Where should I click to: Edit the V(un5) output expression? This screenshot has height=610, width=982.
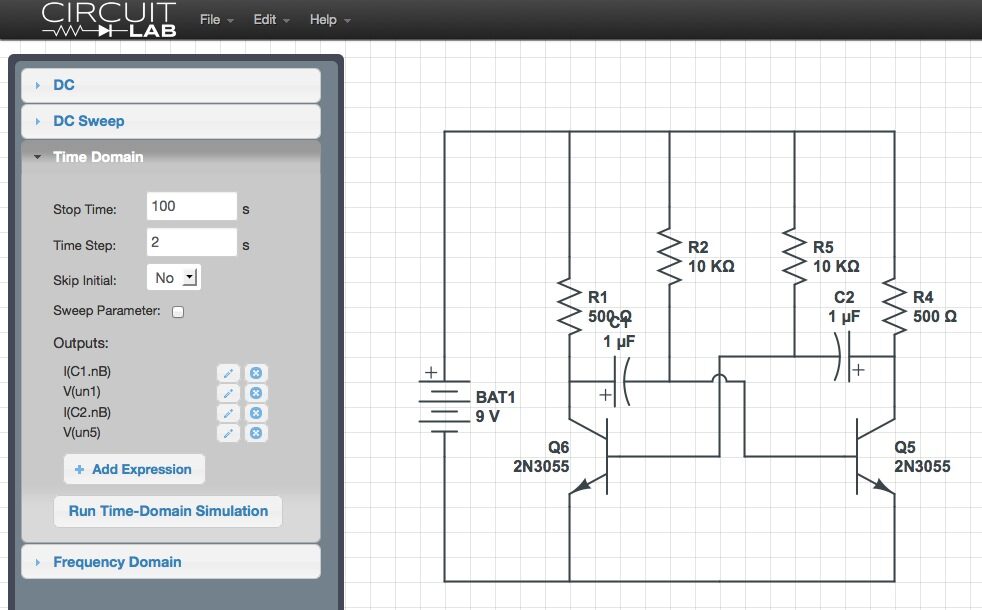click(x=228, y=433)
